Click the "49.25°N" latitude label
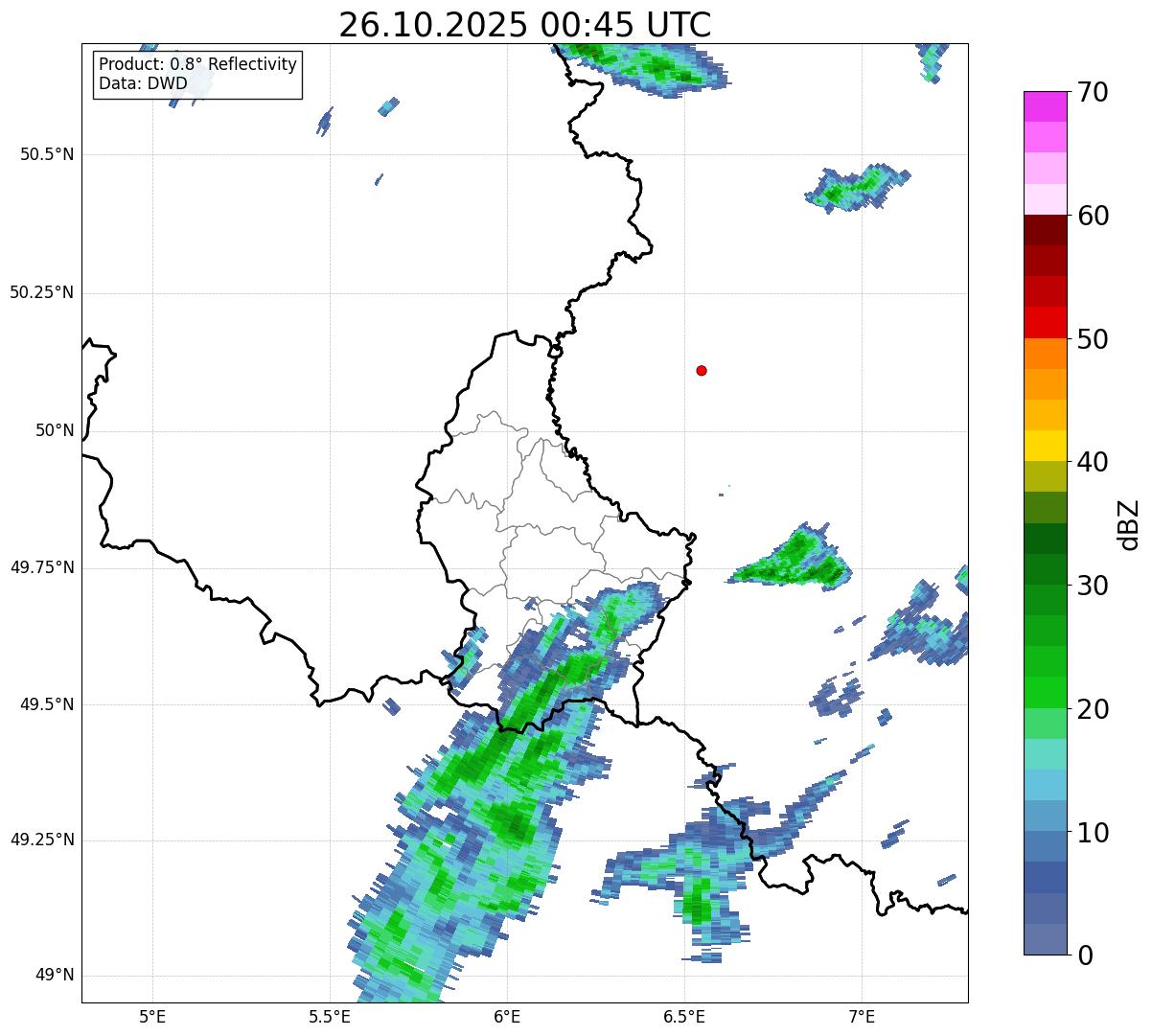 [x=42, y=840]
